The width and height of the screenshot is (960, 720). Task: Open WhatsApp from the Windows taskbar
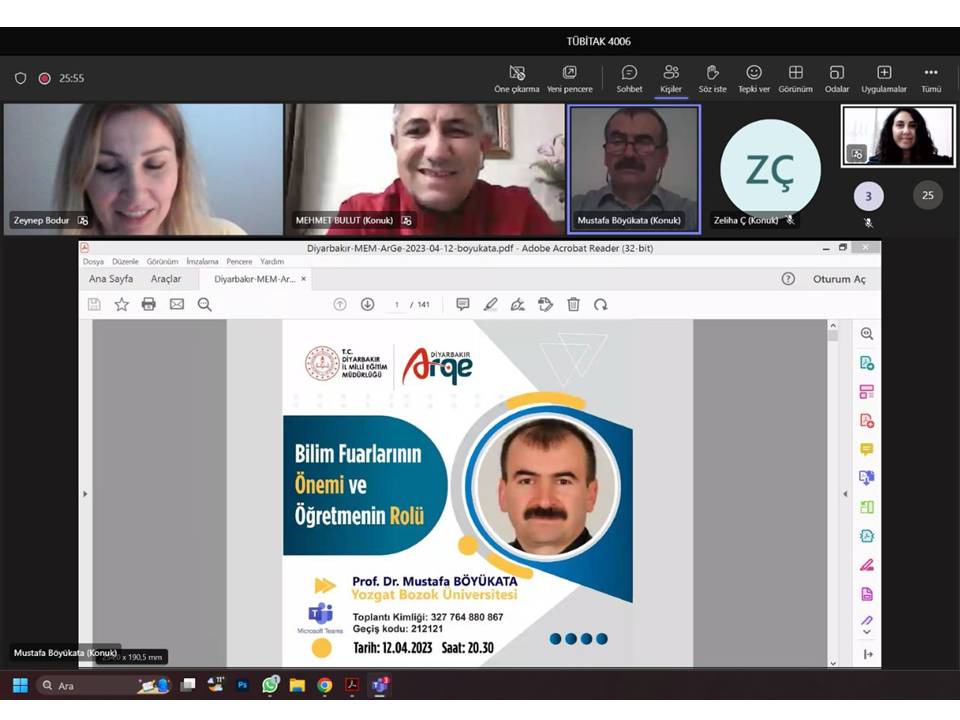point(270,685)
